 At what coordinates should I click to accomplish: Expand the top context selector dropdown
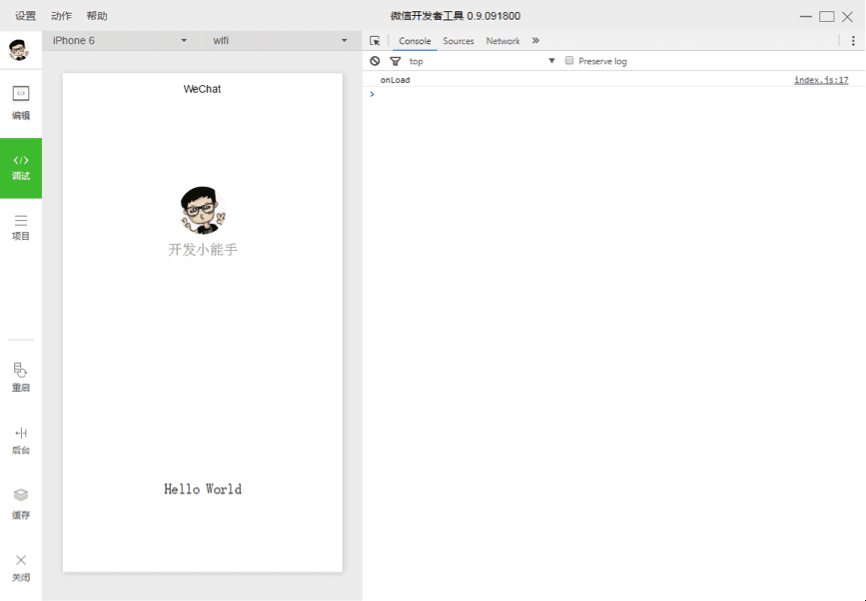point(480,61)
